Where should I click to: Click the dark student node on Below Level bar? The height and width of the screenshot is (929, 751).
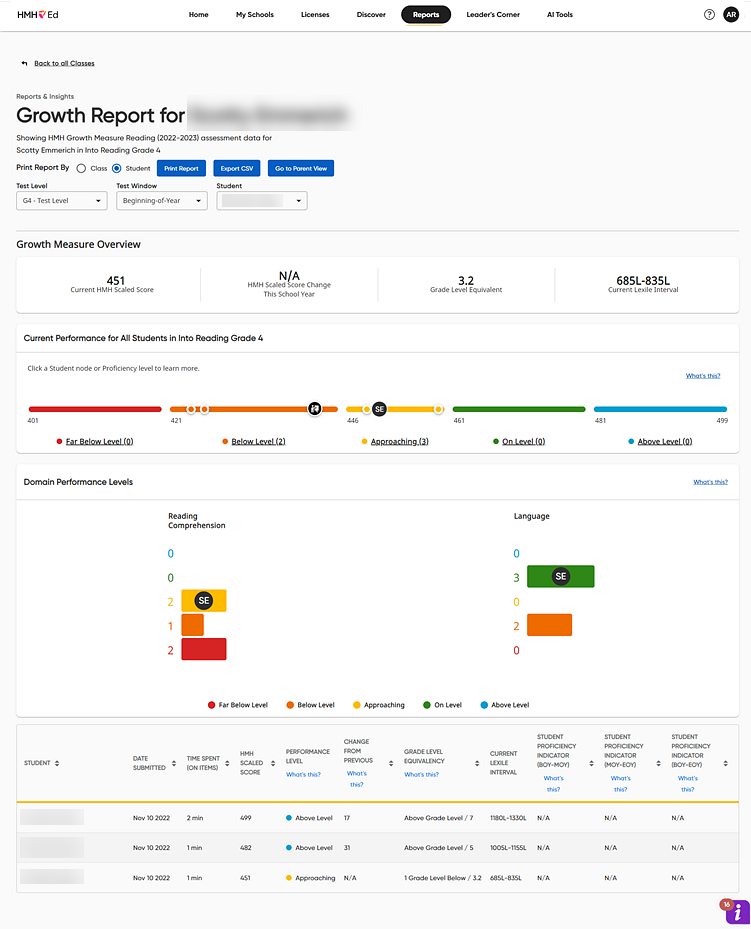[x=314, y=409]
